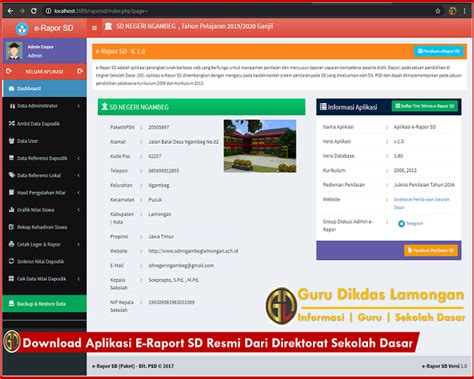Expand Data Administrator chevron

coord(79,106)
